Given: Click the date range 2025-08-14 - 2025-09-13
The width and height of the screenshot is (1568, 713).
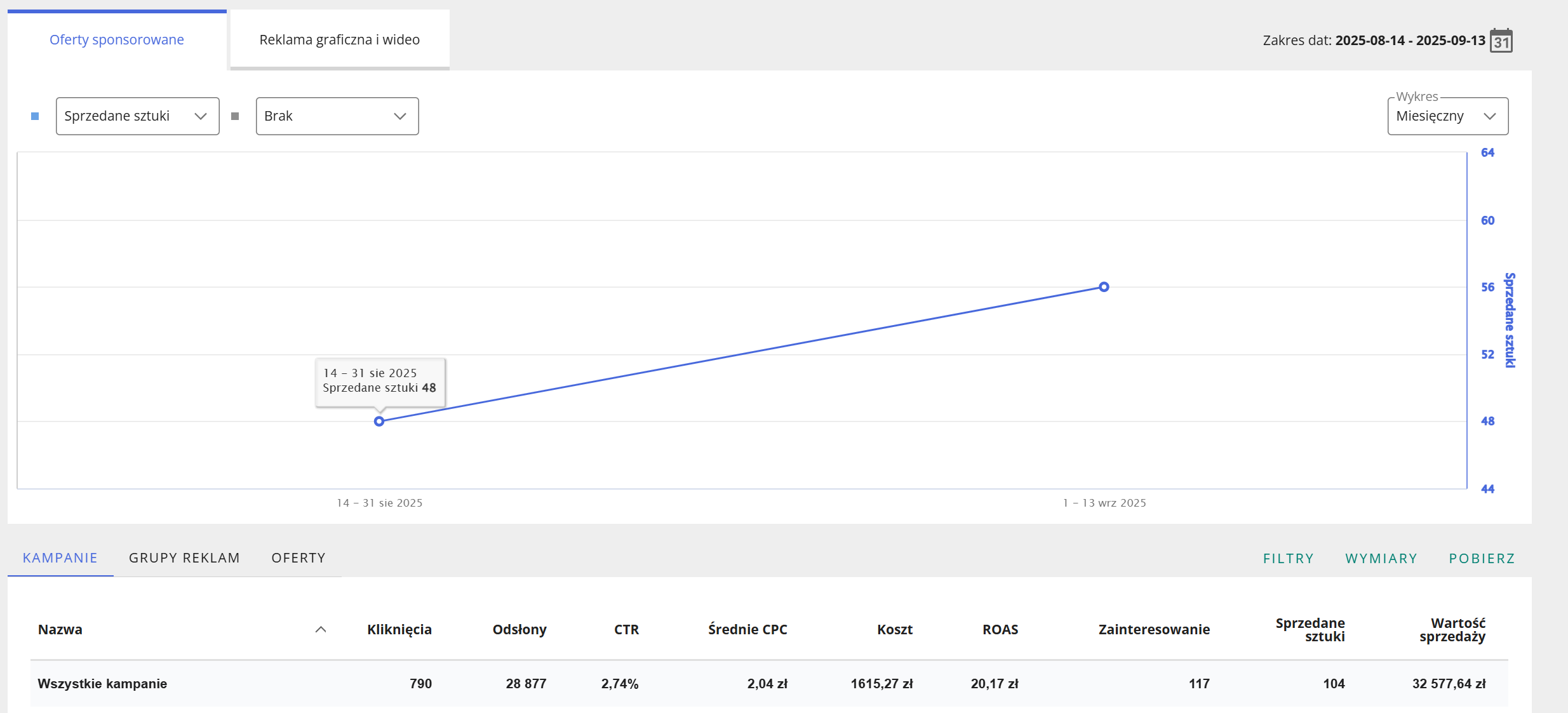Looking at the screenshot, I should [1411, 41].
